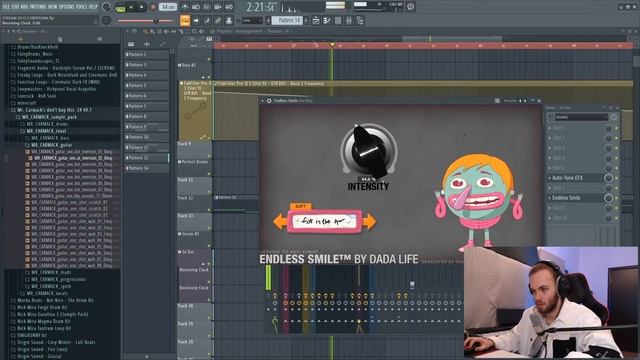Open the Slot 1 arrow menu in the mixer
Image resolution: width=640 pixels, height=360 pixels.
[x=549, y=128]
